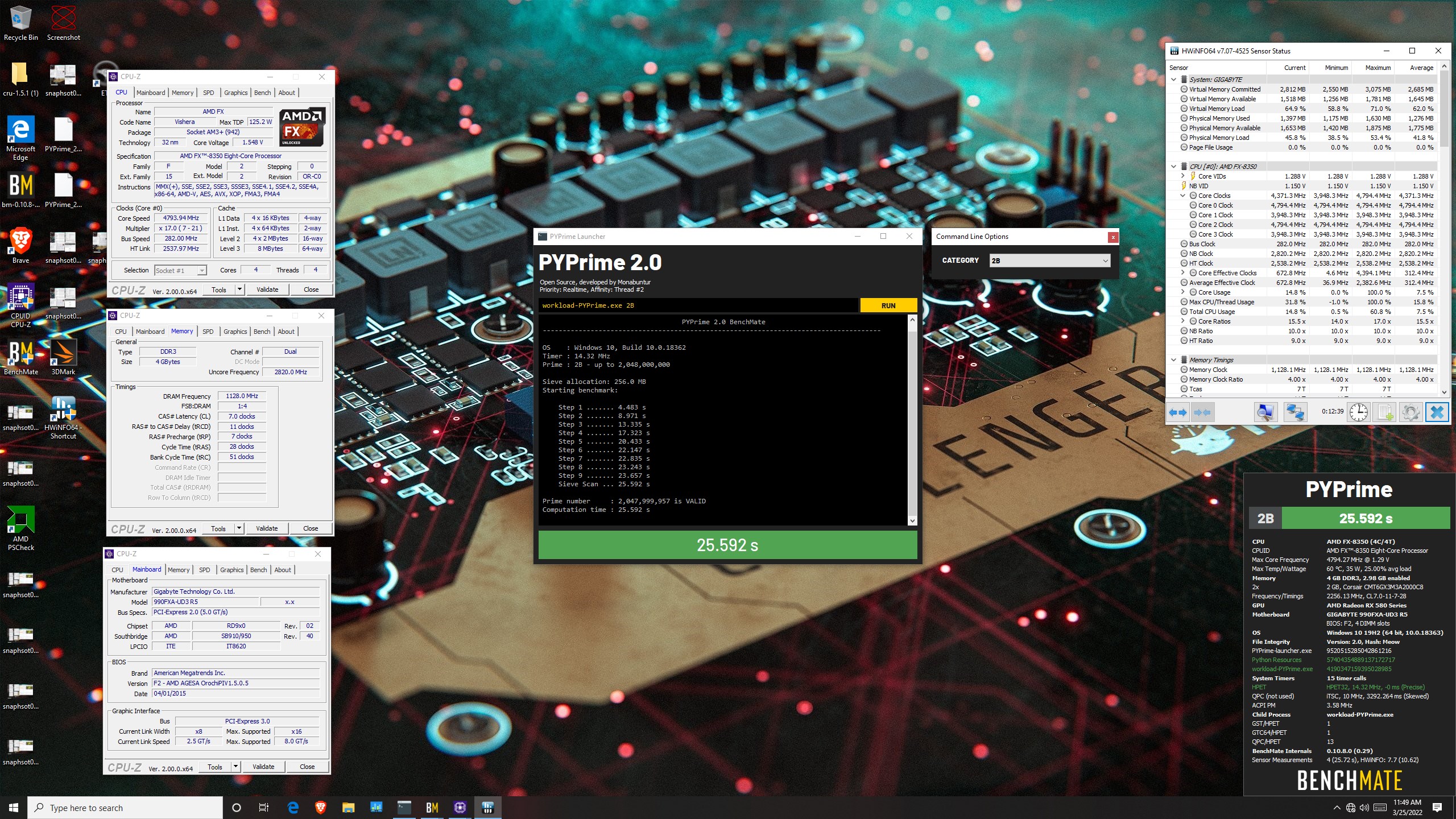Collapse the Core Clocks row in HWiNFO
The height and width of the screenshot is (819, 1456).
[1182, 196]
